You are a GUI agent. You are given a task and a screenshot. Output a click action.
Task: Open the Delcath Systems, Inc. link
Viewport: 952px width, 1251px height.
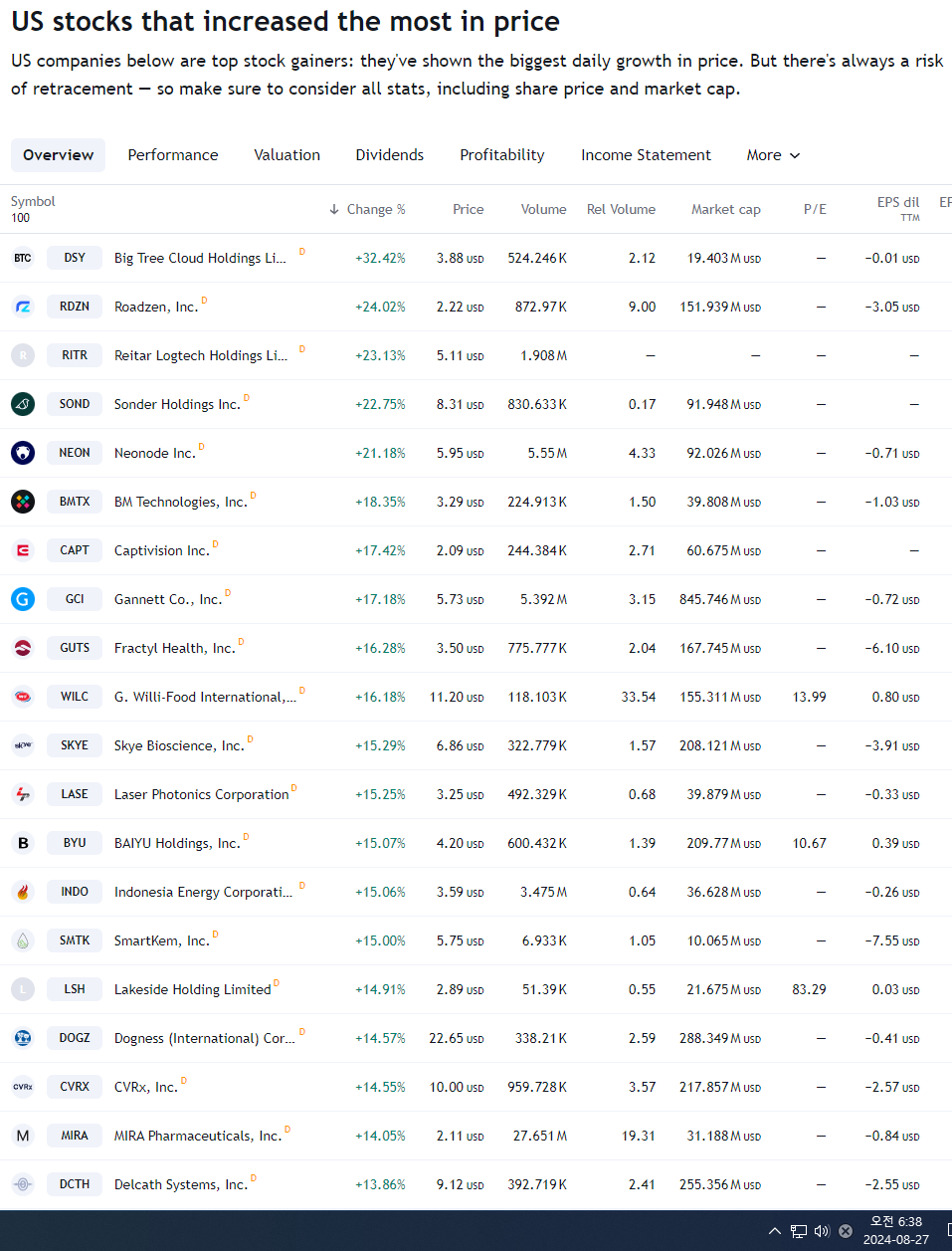click(x=181, y=1184)
